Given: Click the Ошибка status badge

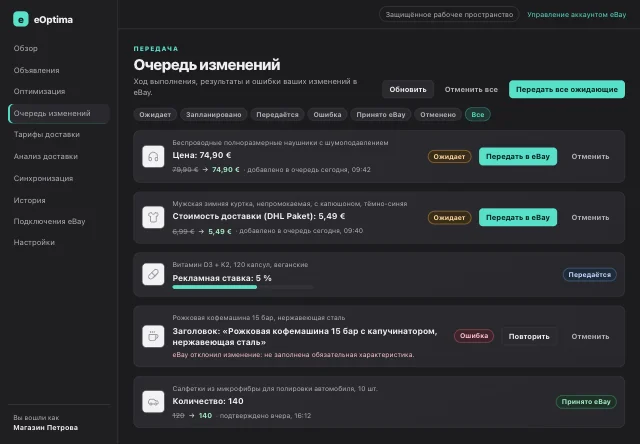Looking at the screenshot, I should coord(474,336).
